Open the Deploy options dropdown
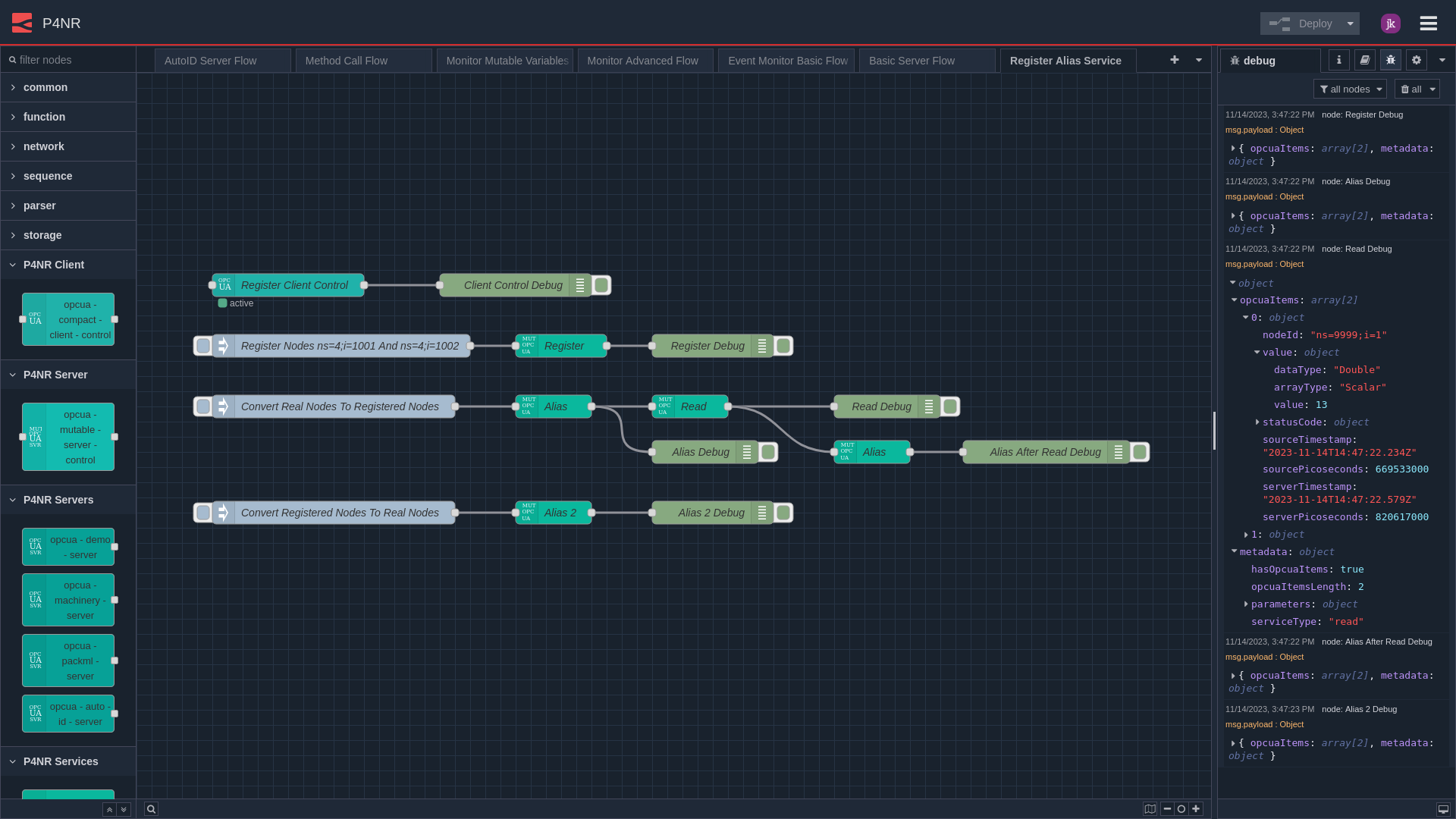 coord(1351,23)
